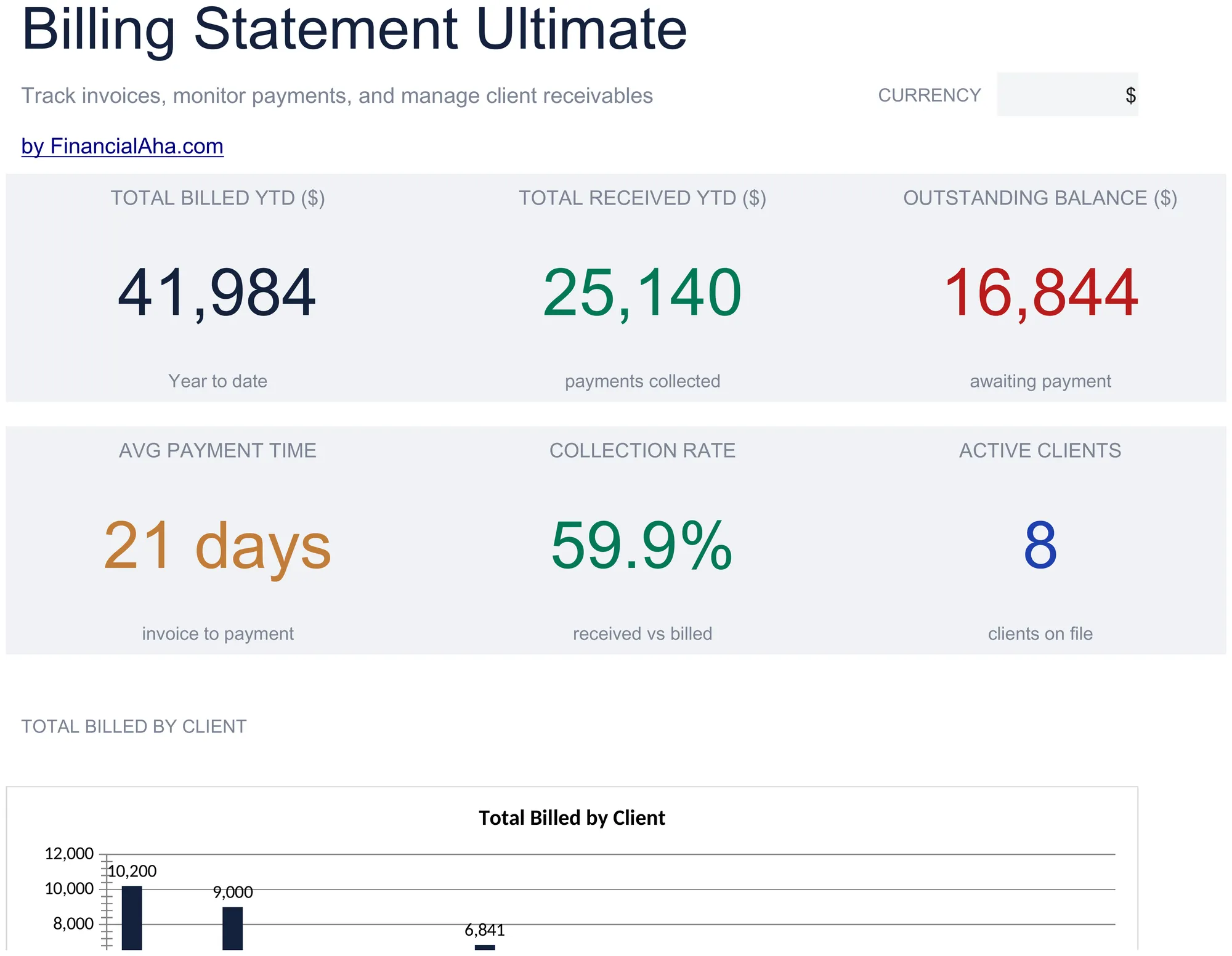Click the TOTAL BILLED BY CLIENT section heading
Screen dimensions: 1232x956
click(134, 727)
